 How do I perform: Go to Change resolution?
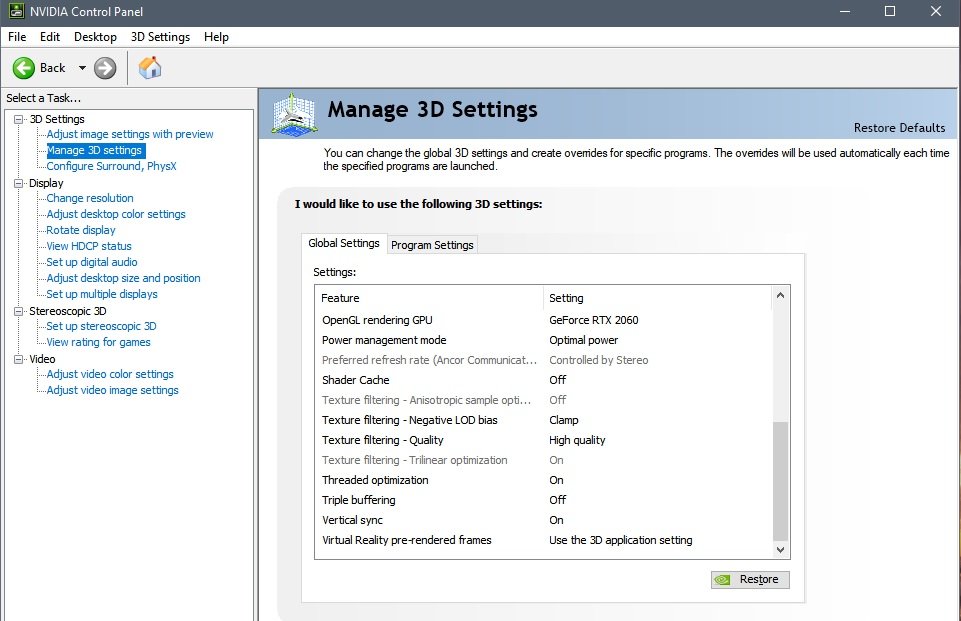pos(90,198)
